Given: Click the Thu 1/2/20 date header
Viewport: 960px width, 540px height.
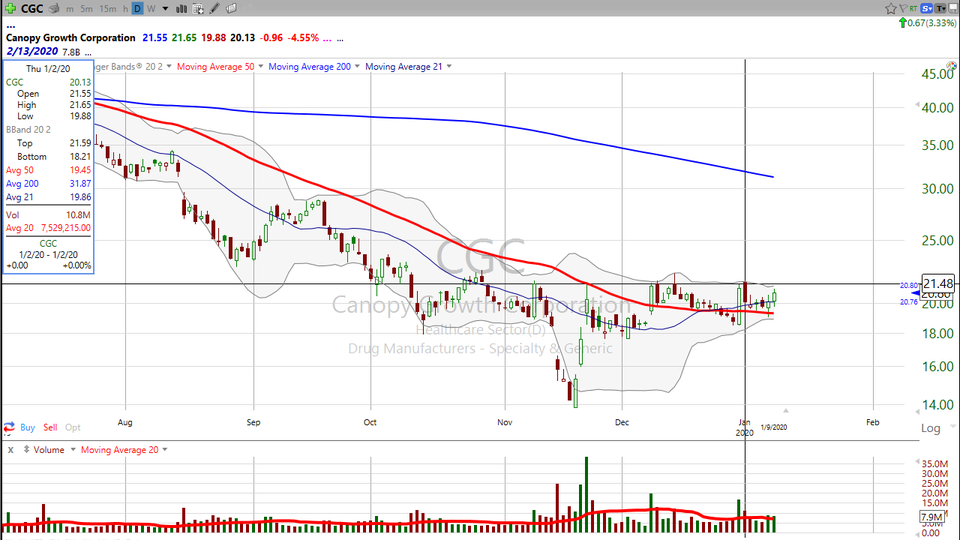Looking at the screenshot, I should click(x=48, y=69).
